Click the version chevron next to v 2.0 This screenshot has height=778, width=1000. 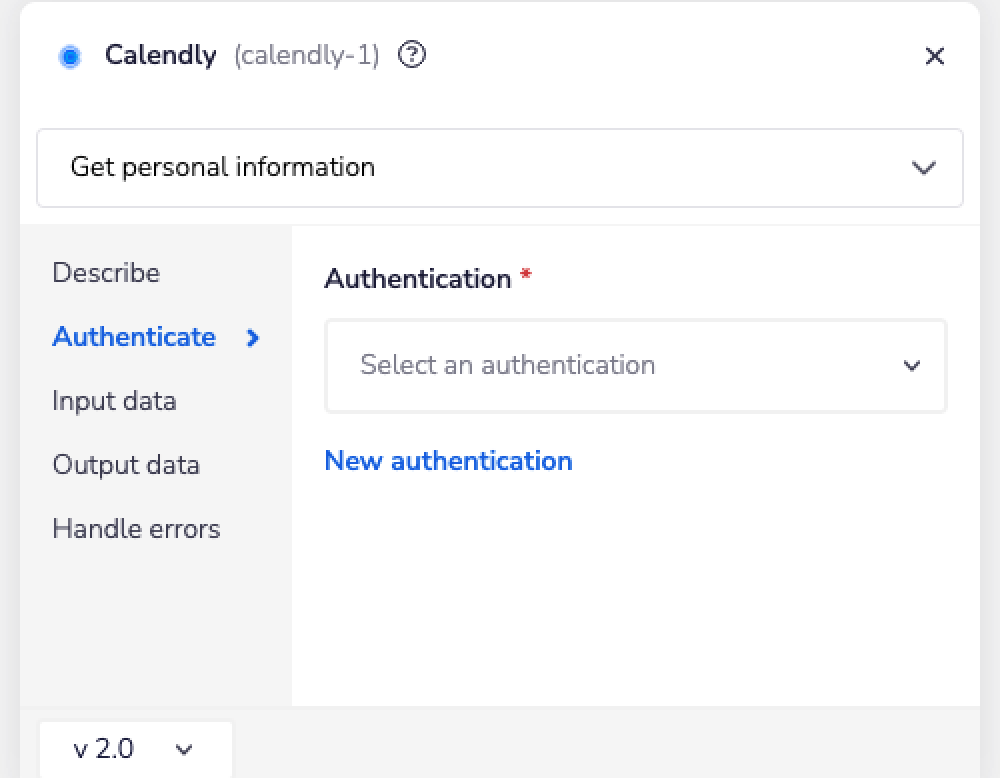click(183, 749)
